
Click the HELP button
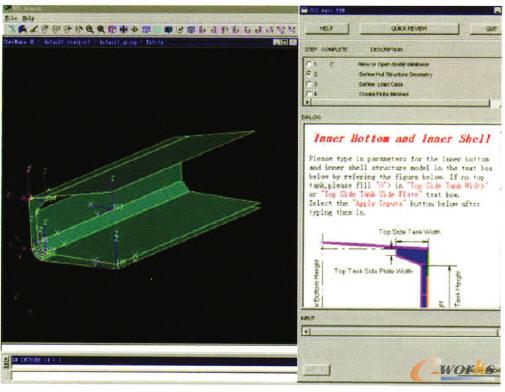[x=327, y=28]
